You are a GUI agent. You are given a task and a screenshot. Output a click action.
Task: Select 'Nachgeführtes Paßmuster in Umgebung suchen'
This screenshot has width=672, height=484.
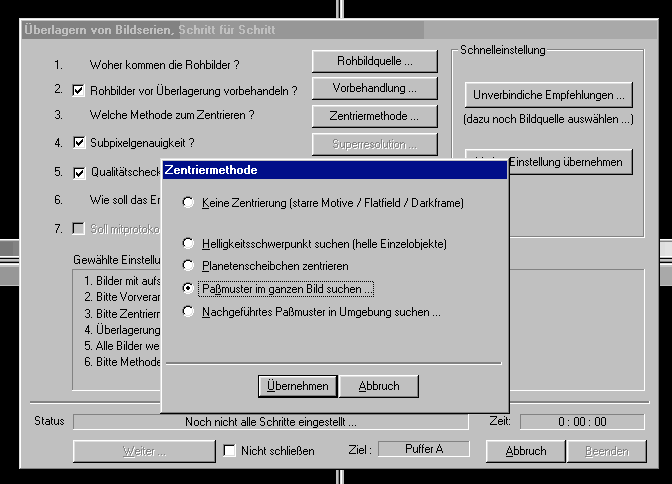click(188, 312)
